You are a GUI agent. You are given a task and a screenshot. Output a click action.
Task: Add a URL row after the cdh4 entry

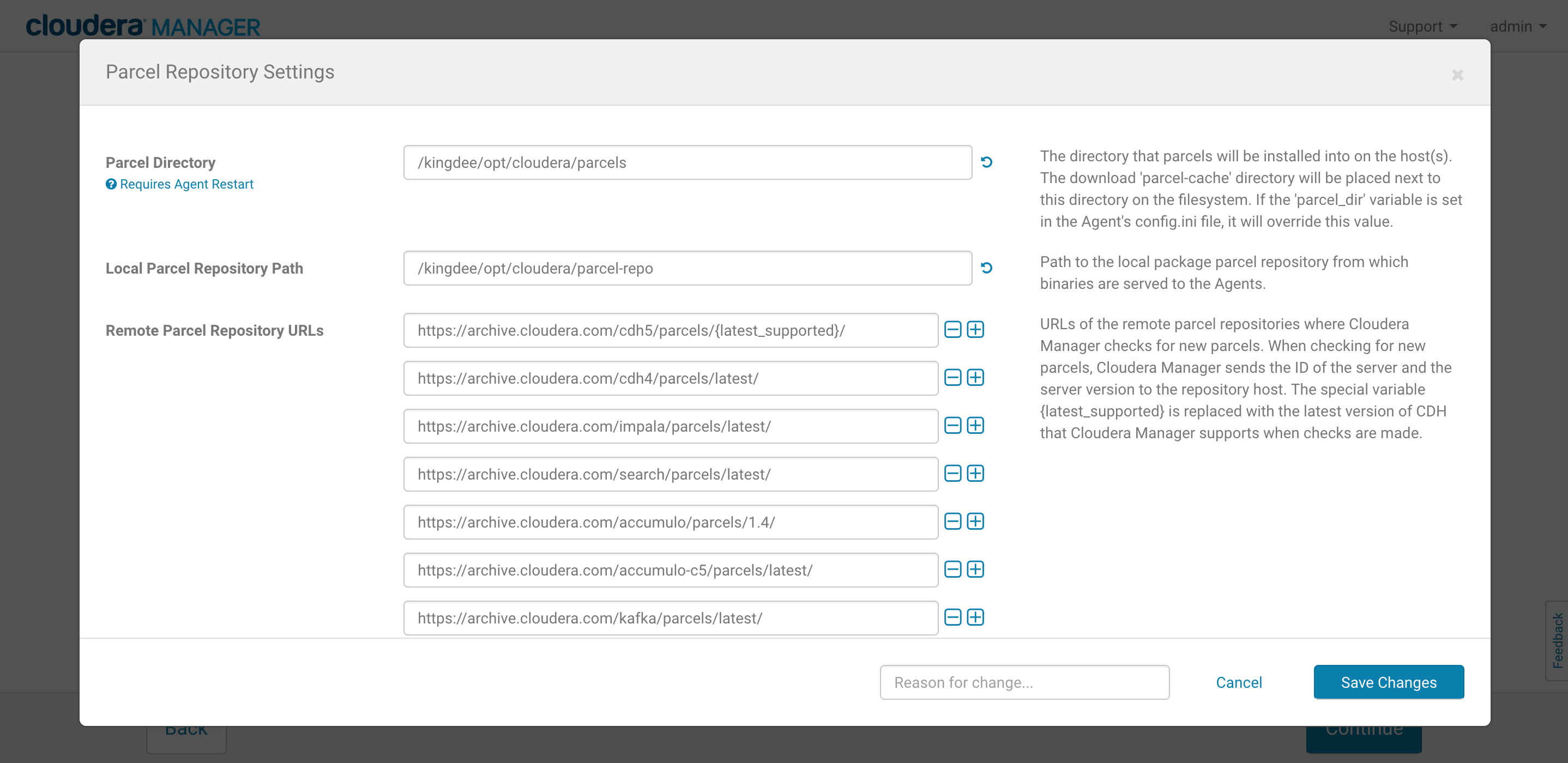pos(975,378)
